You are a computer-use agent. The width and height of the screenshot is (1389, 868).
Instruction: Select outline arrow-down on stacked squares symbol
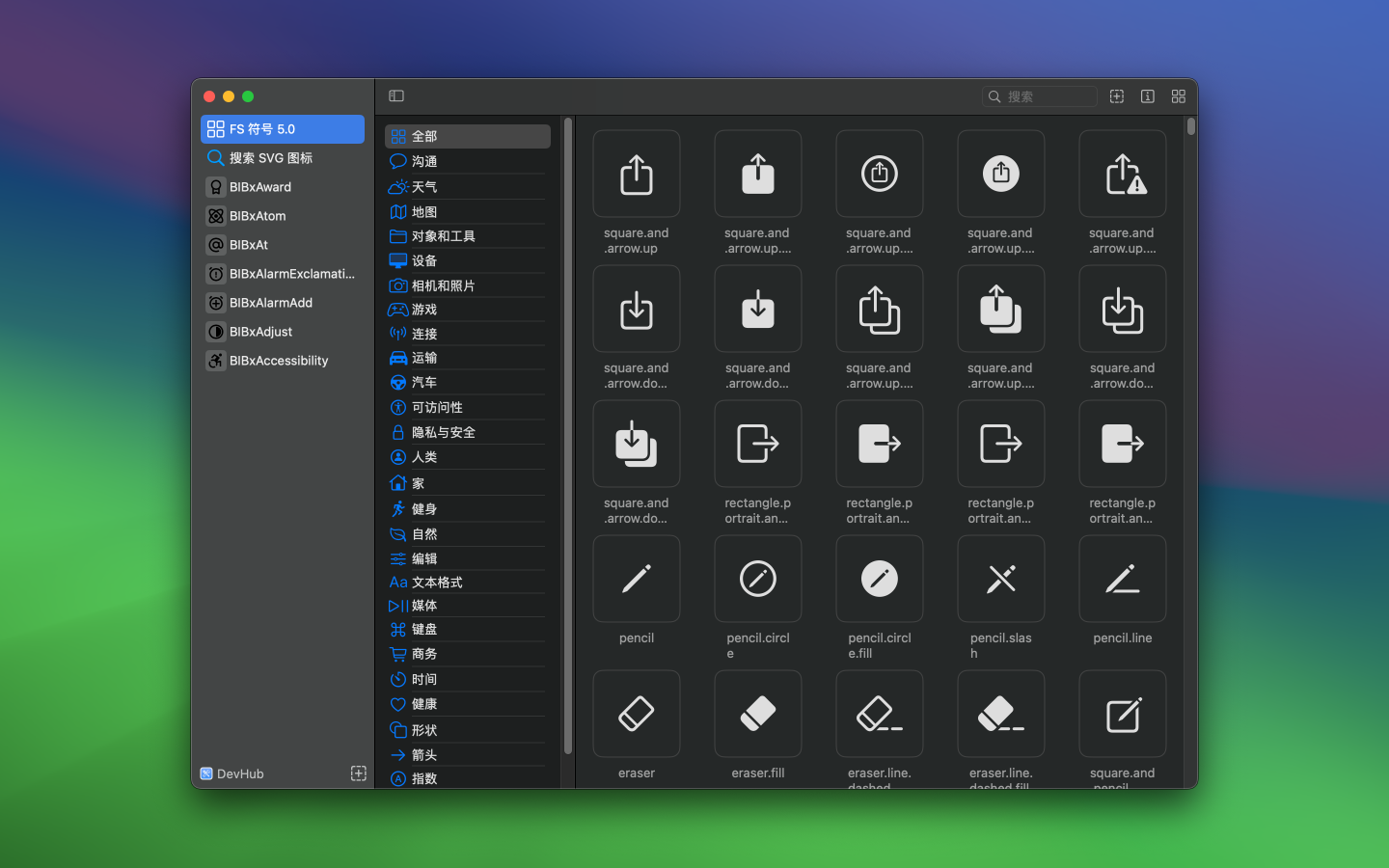[x=1123, y=309]
